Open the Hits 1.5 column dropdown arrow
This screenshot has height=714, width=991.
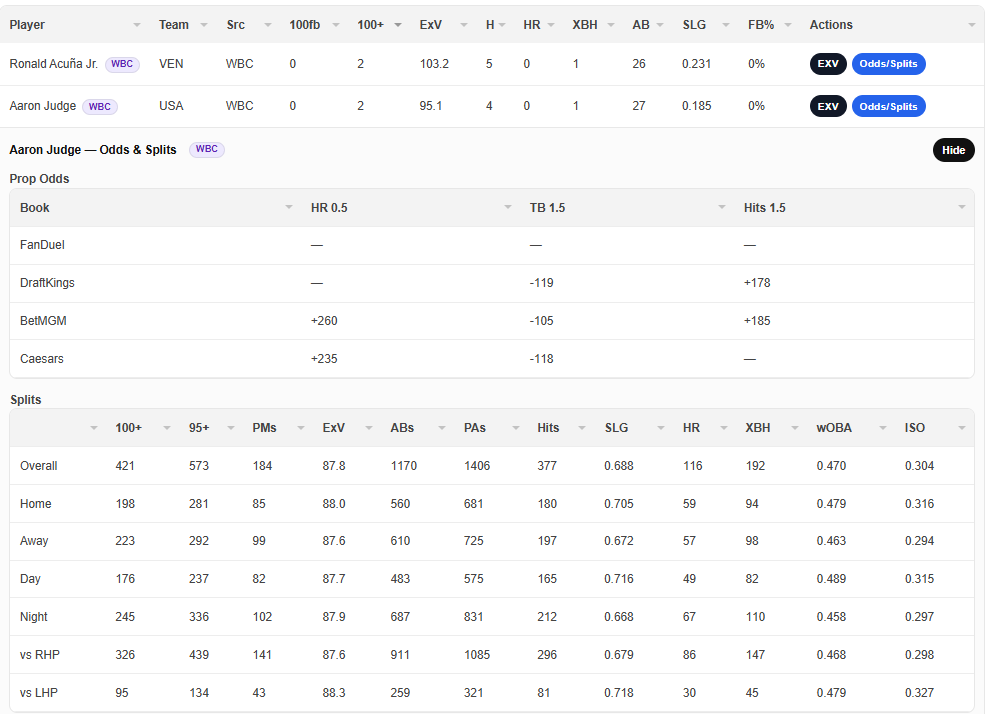tap(961, 207)
